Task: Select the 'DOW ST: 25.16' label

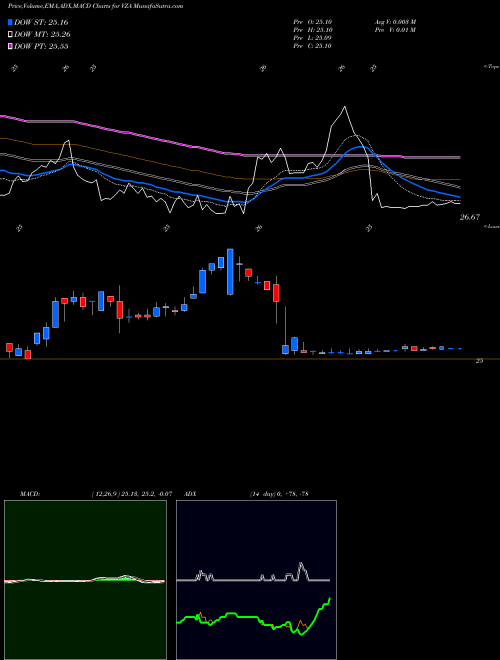Action: pos(41,22)
